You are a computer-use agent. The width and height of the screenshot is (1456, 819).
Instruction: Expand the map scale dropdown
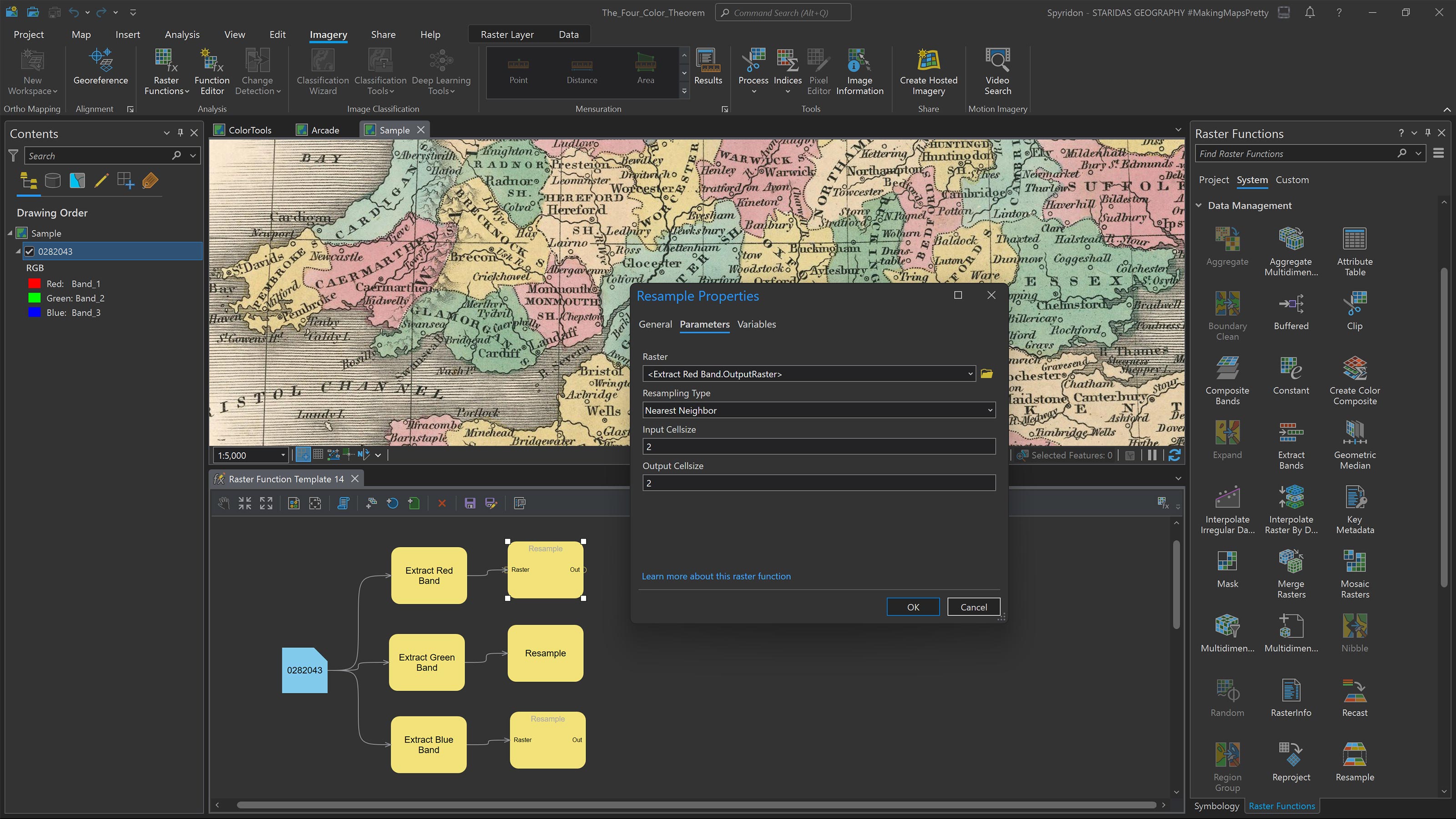coord(283,455)
